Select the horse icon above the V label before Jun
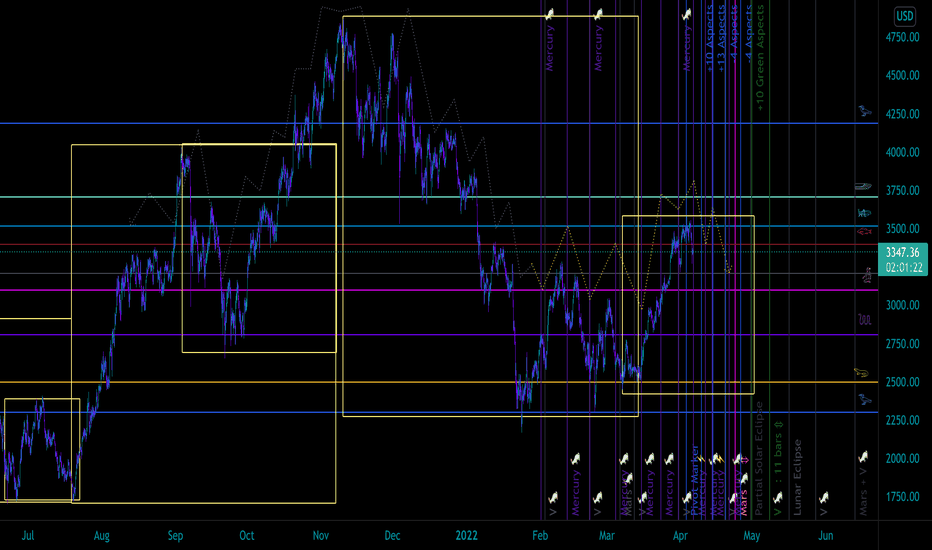This screenshot has height=550, width=932. 824,497
